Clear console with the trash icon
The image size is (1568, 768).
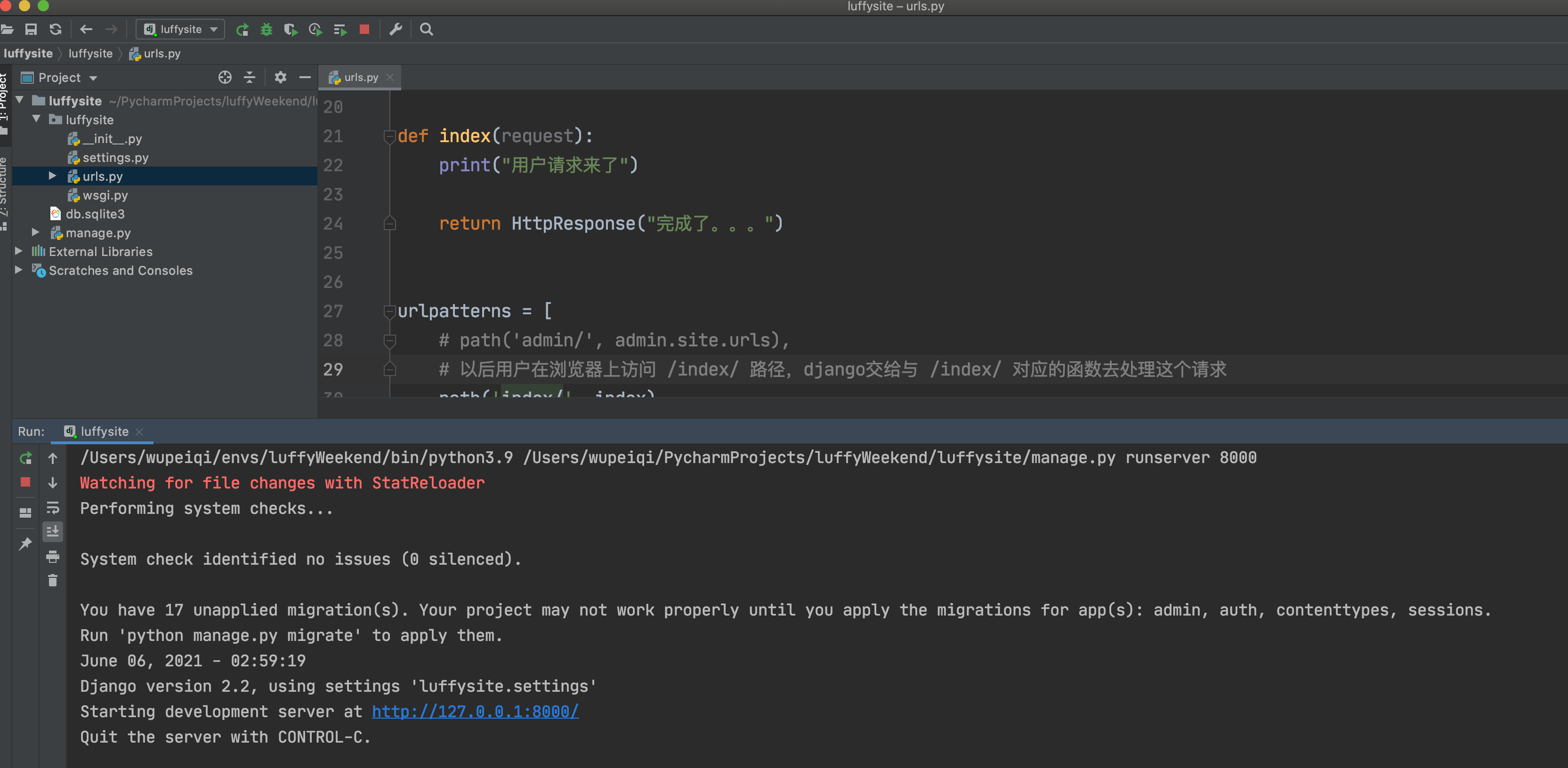pyautogui.click(x=53, y=581)
